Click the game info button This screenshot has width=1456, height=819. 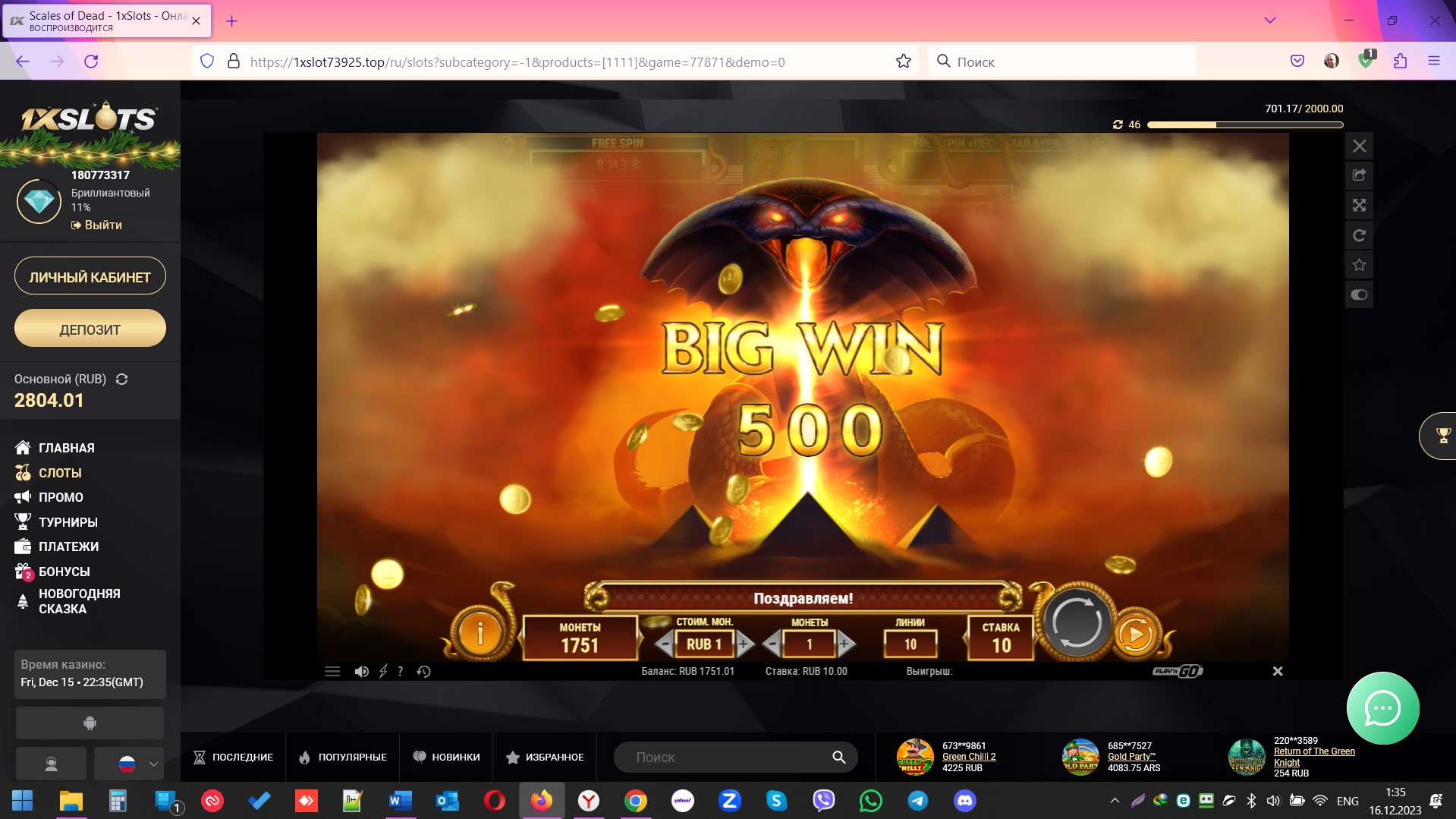480,632
